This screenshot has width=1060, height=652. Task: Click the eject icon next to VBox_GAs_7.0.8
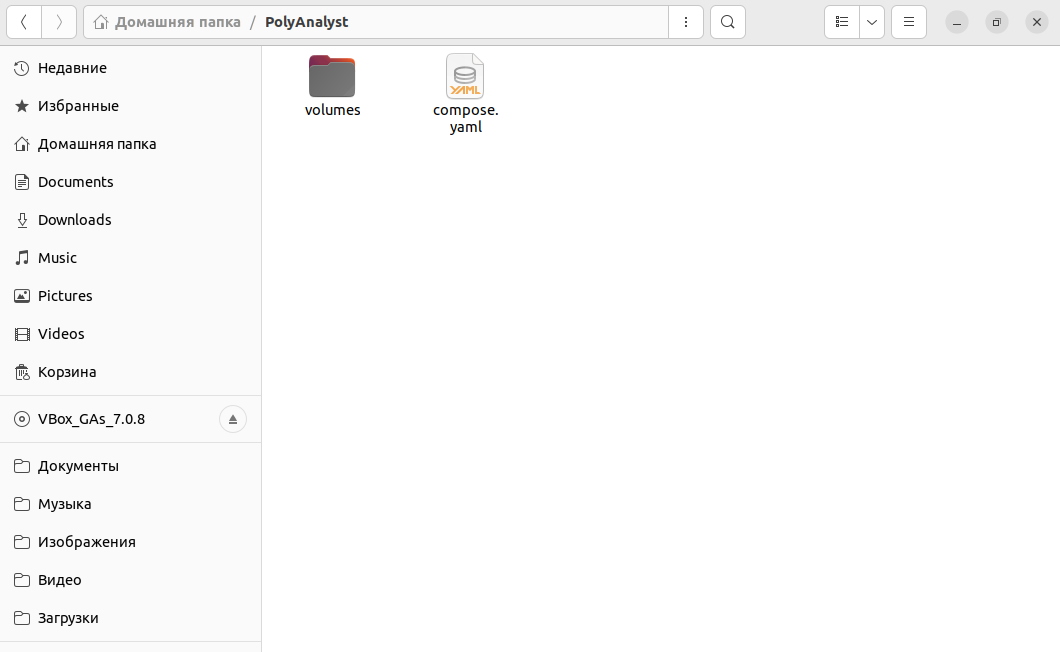233,418
